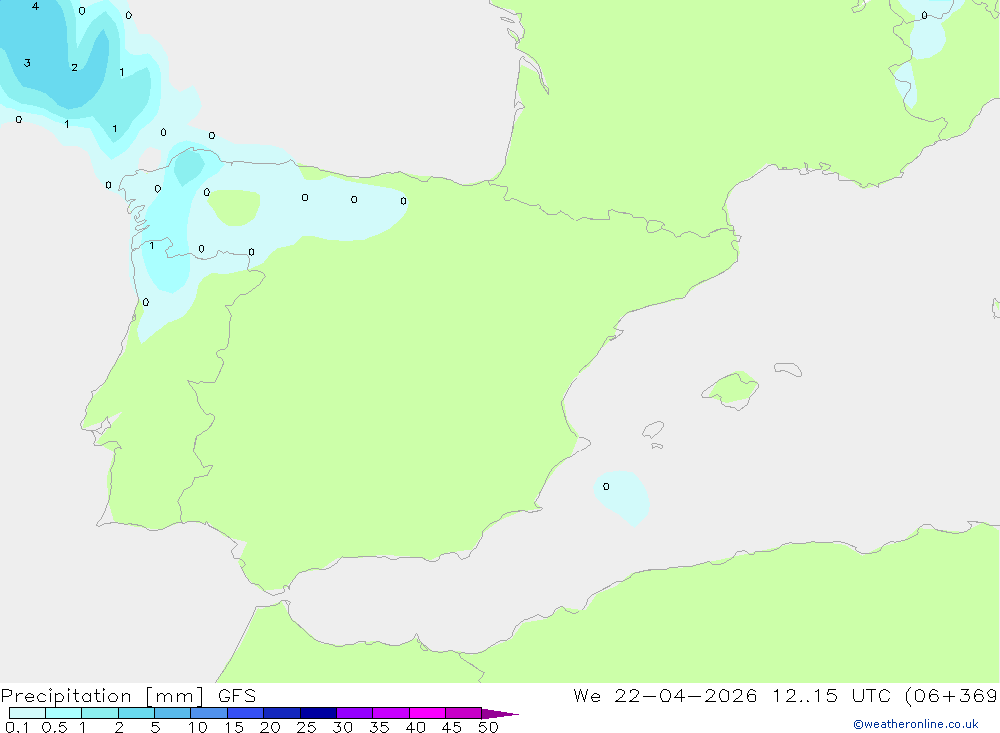Click the '4' precipitation value on map
Viewport: 1000px width, 733px height.
pyautogui.click(x=35, y=6)
